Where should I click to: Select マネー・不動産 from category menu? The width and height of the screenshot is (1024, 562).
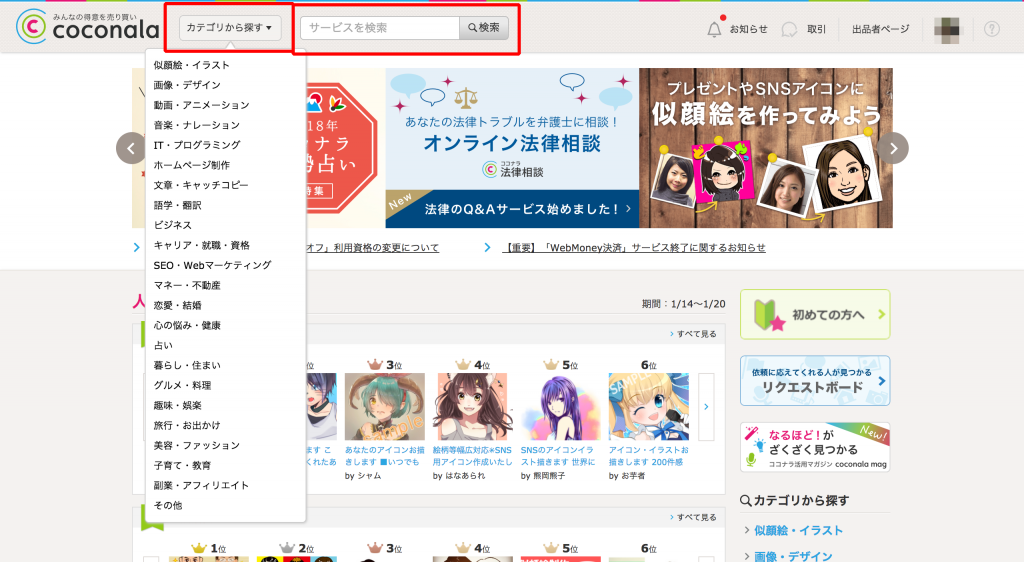[187, 285]
